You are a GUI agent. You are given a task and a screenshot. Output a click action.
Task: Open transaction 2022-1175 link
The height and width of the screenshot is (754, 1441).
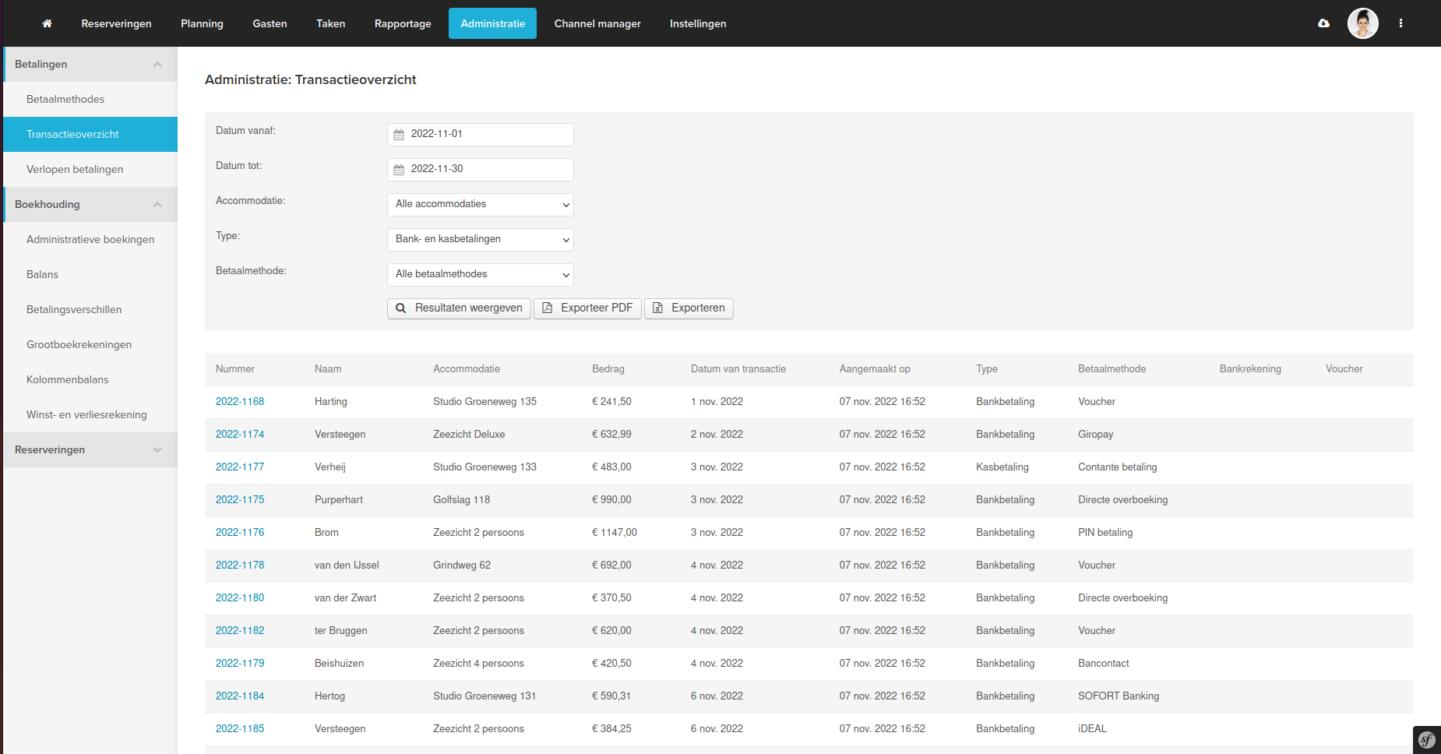tap(240, 500)
